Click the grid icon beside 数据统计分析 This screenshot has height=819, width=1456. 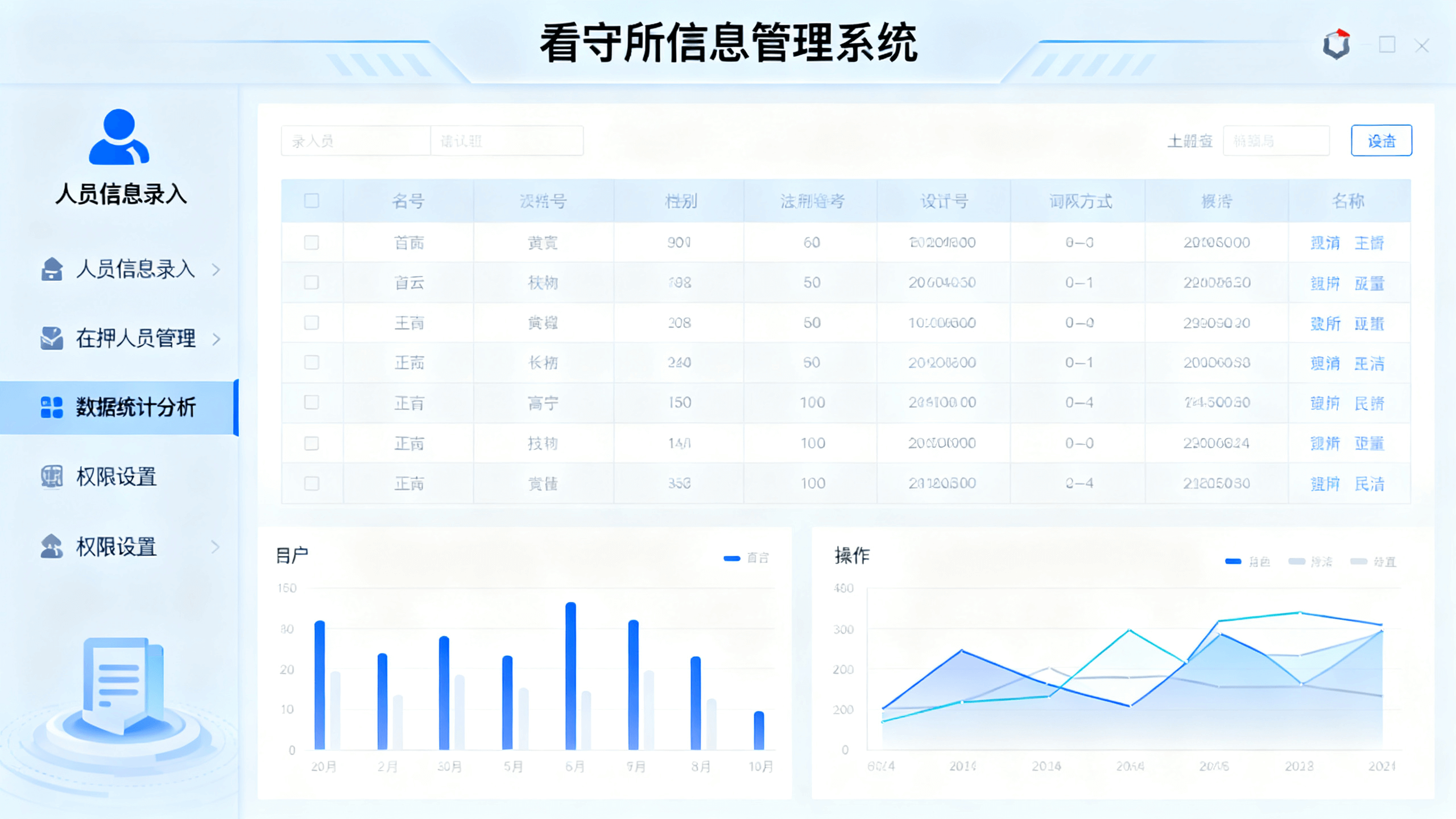tap(51, 408)
